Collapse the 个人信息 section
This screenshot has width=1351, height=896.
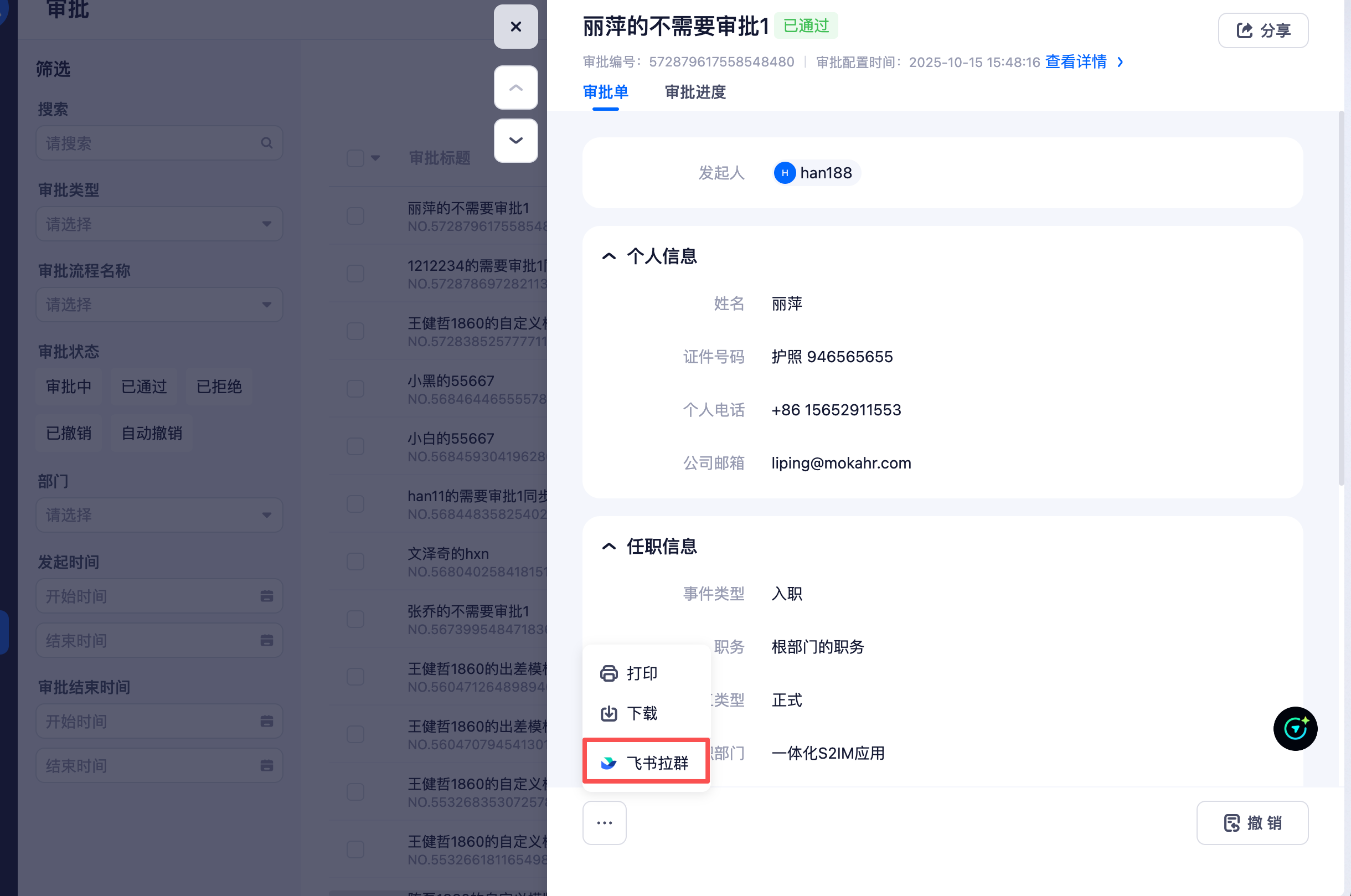pyautogui.click(x=609, y=256)
